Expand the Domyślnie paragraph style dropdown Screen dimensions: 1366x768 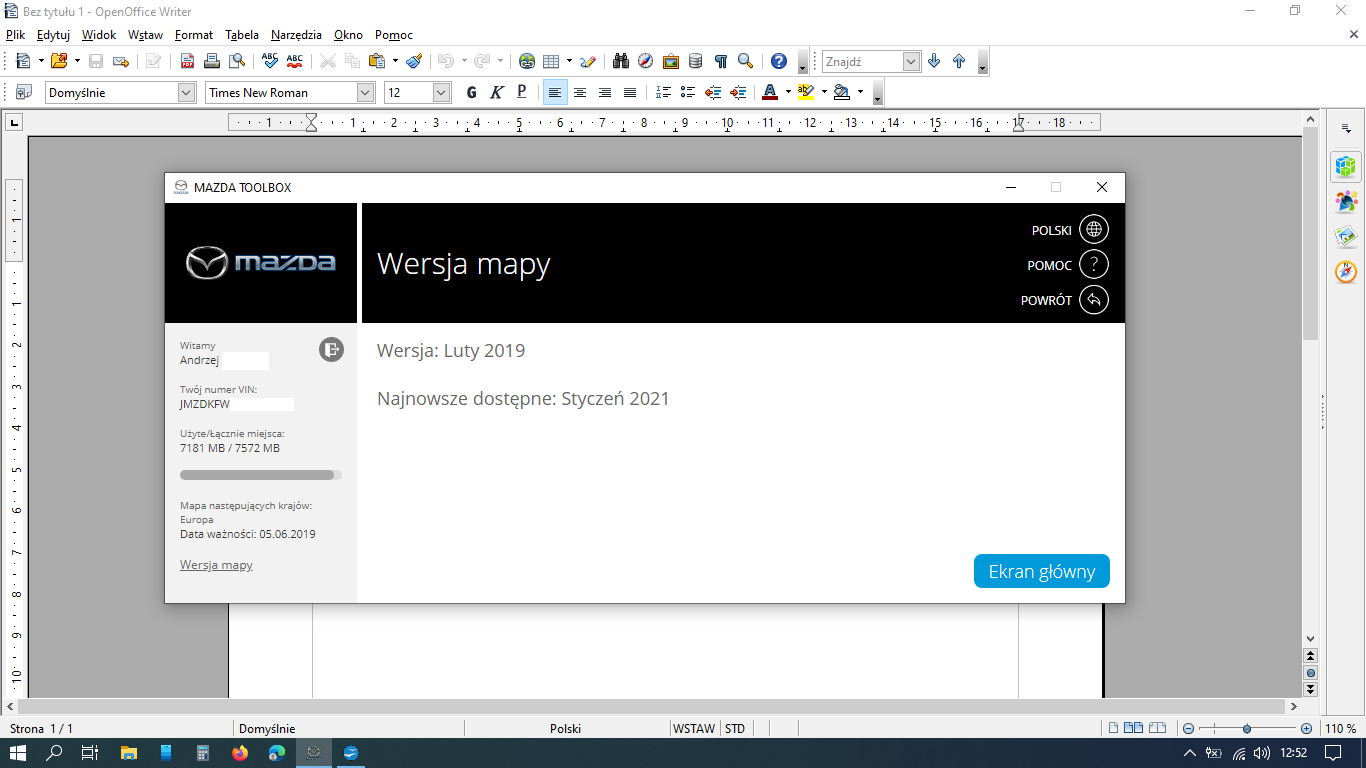186,93
